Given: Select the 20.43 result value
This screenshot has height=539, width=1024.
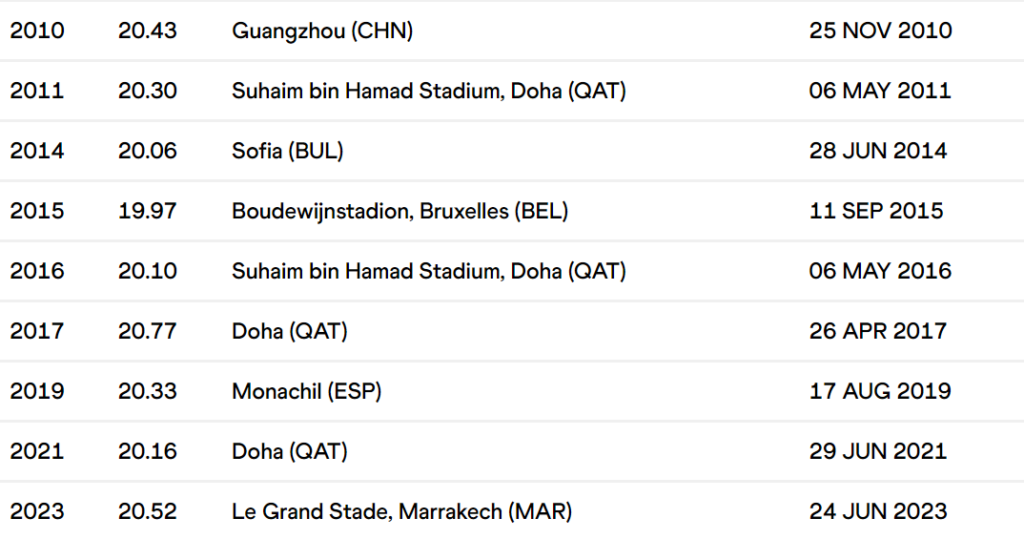Looking at the screenshot, I should [147, 31].
